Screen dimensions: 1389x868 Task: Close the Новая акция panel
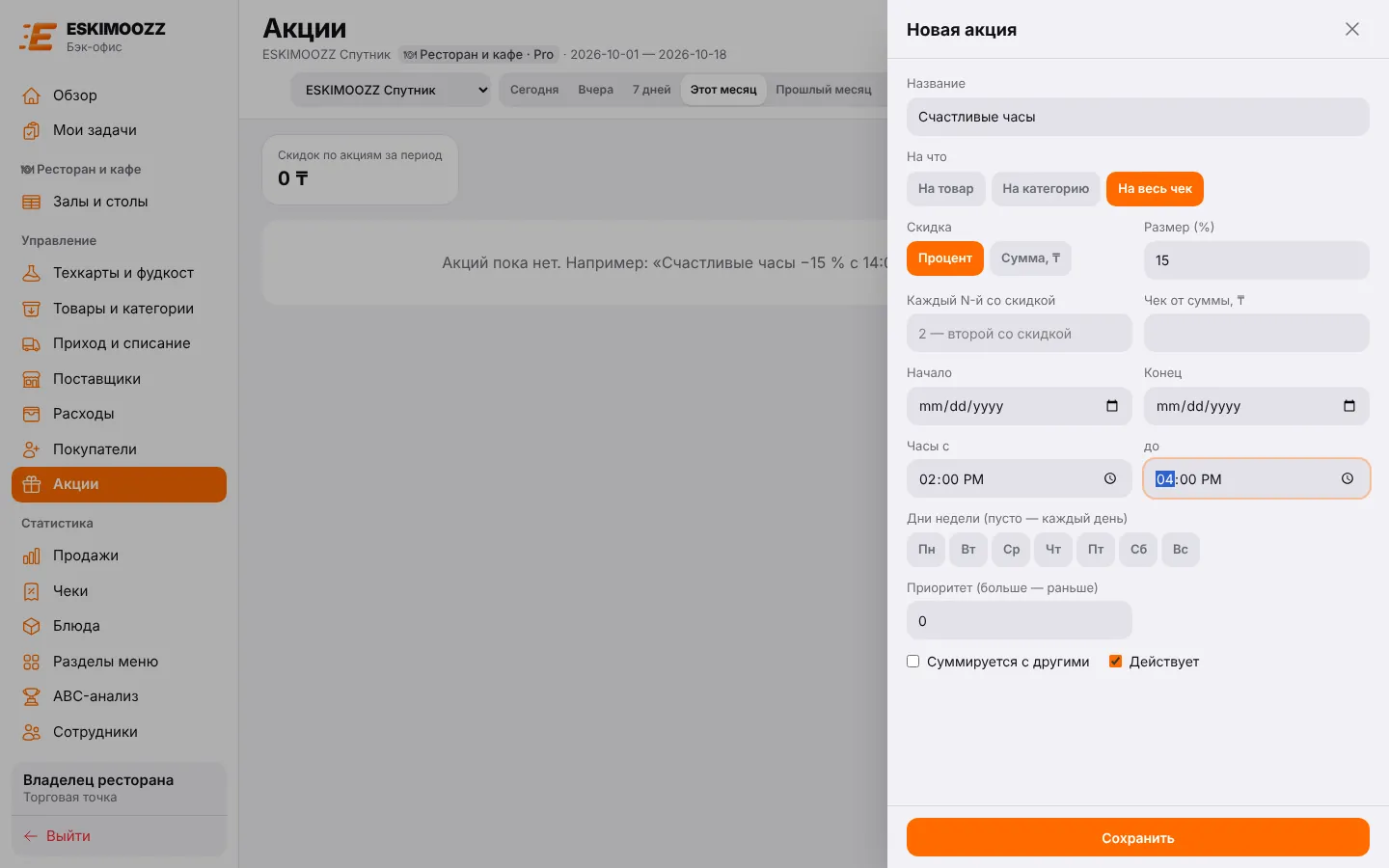coord(1352,29)
